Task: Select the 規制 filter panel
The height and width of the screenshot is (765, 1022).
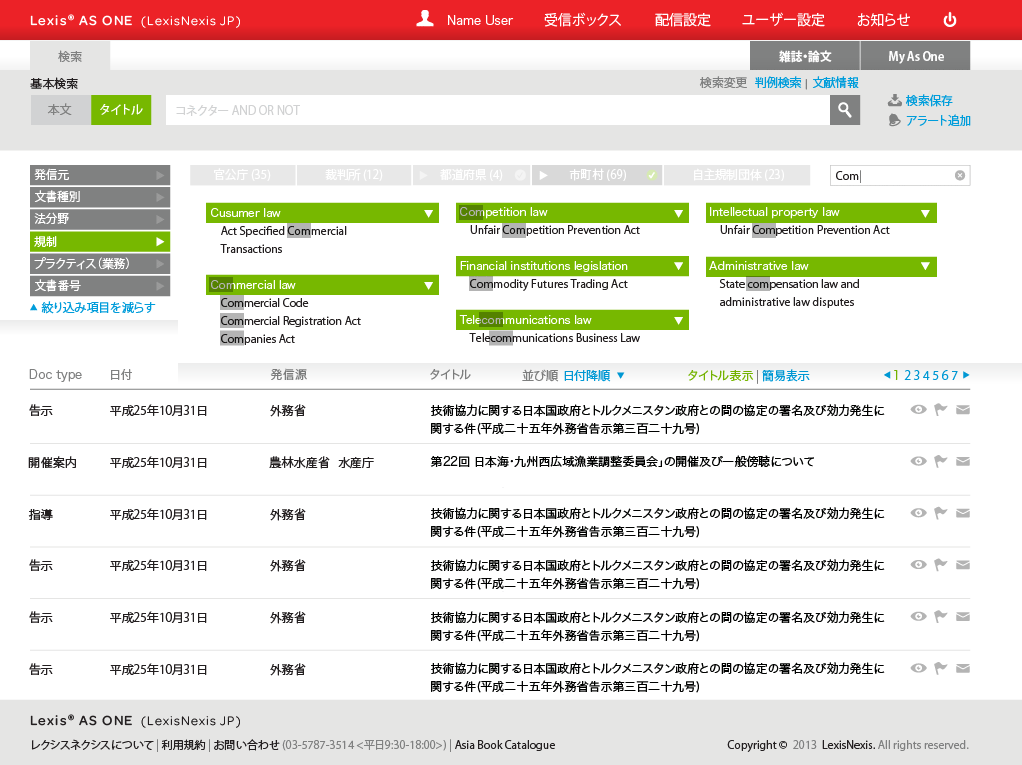Action: tap(100, 242)
